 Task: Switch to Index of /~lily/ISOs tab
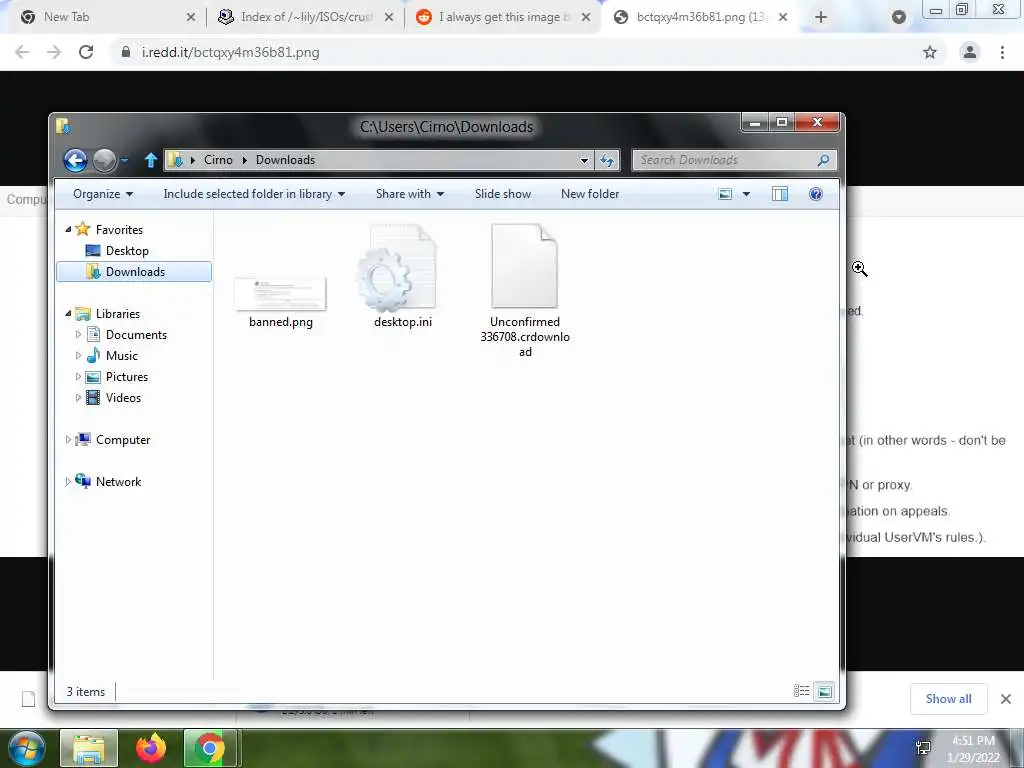pos(307,17)
